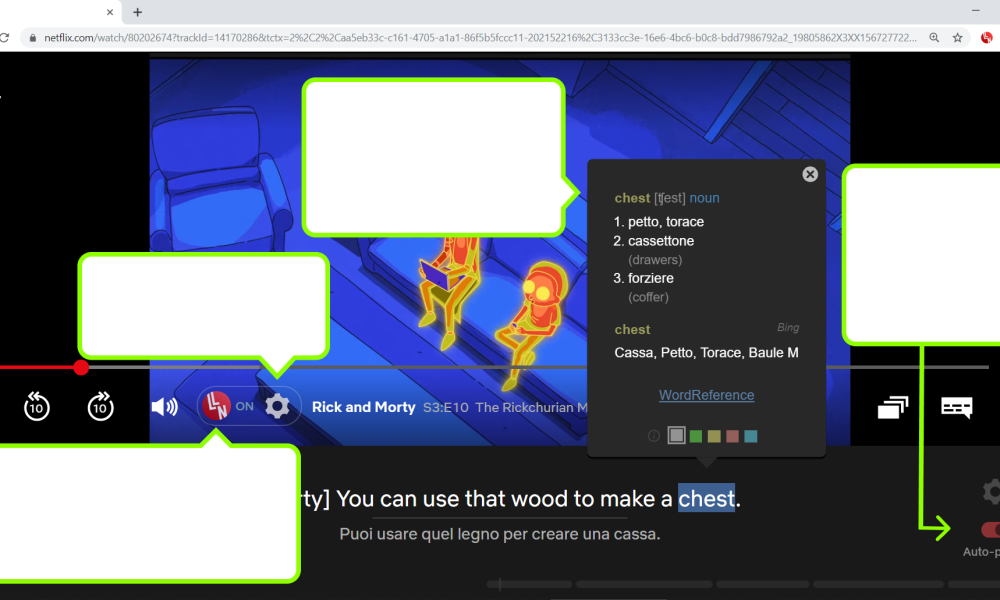Image resolution: width=1000 pixels, height=600 pixels.
Task: Open the audio and subtitles menu icon
Action: (x=957, y=407)
